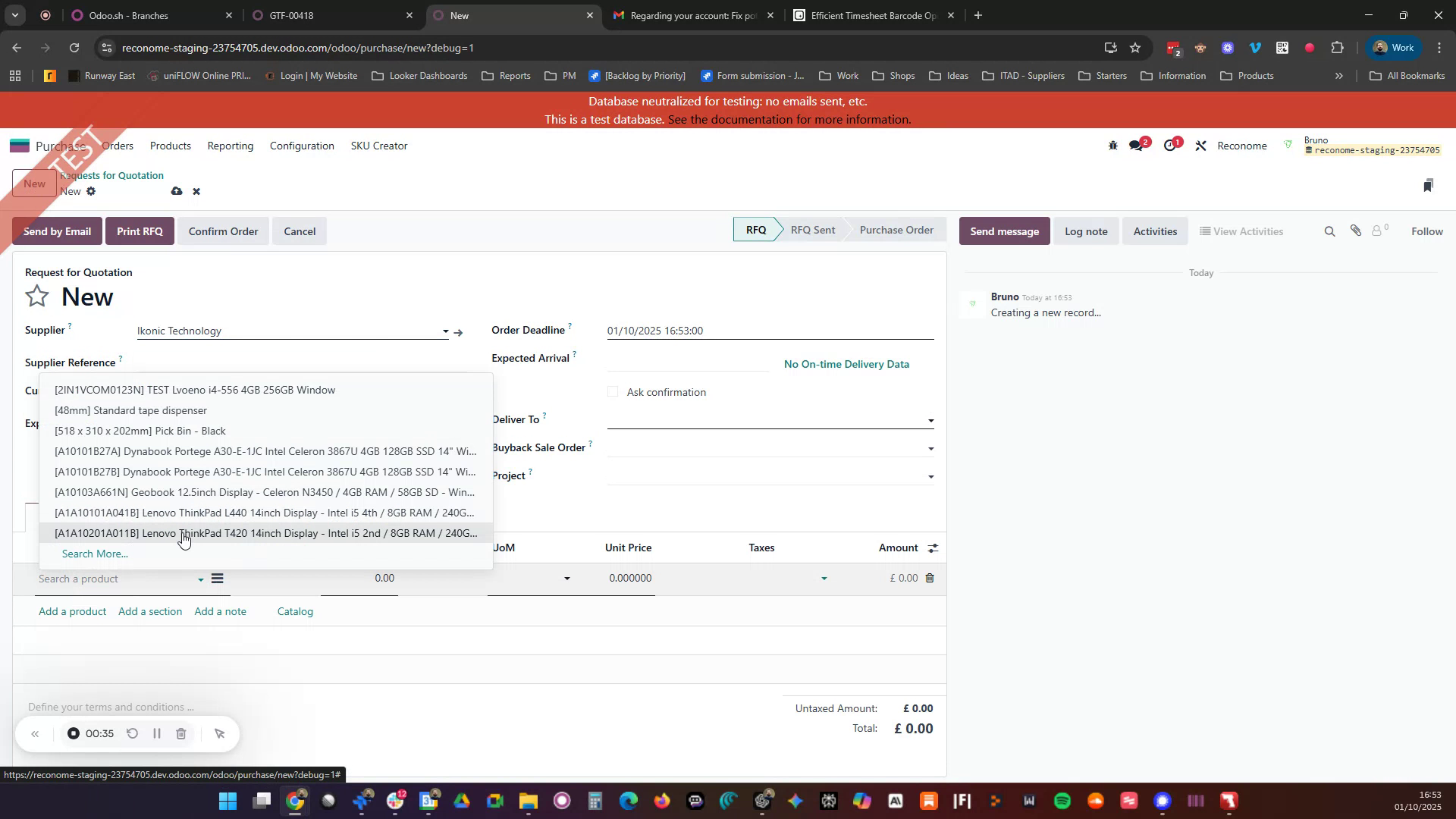Open the Reporting menu

point(230,146)
